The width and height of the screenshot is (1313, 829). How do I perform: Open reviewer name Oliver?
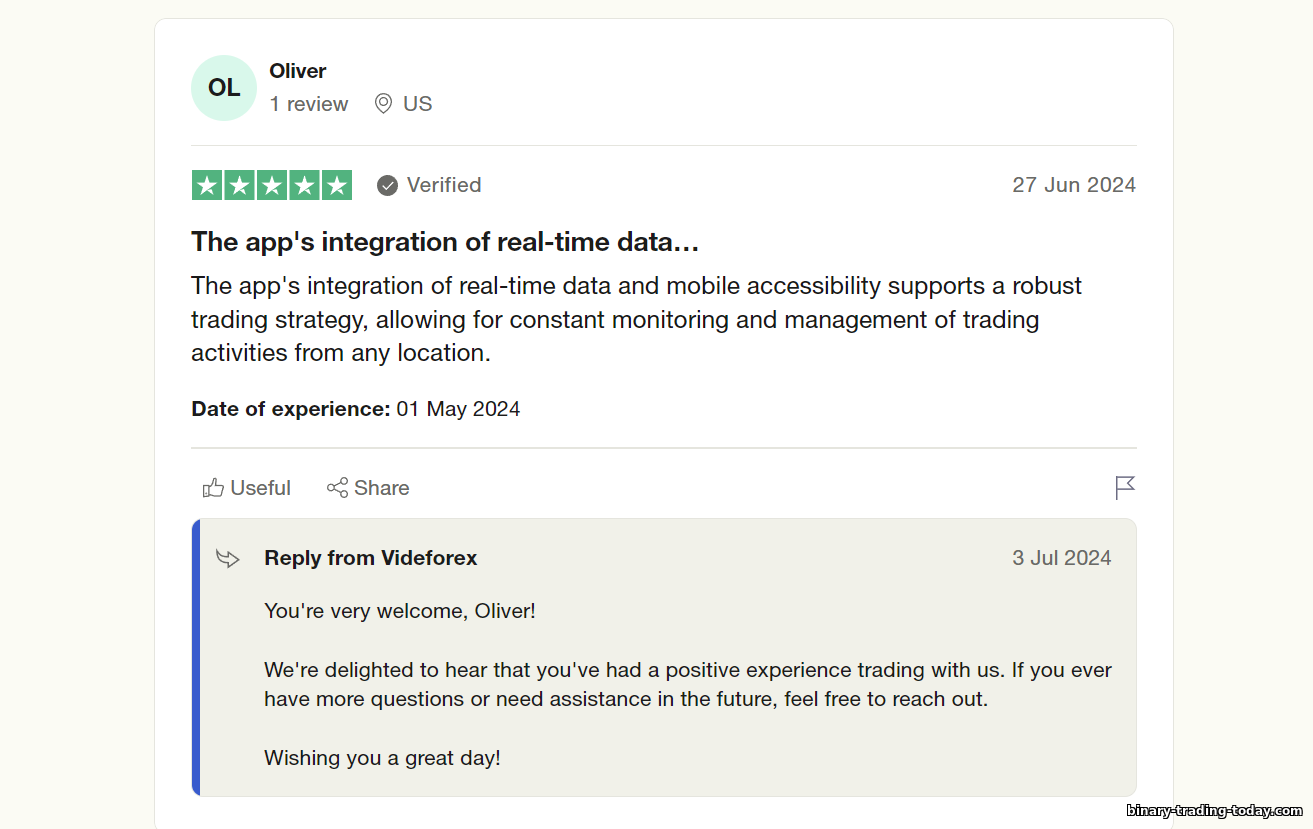click(x=298, y=71)
